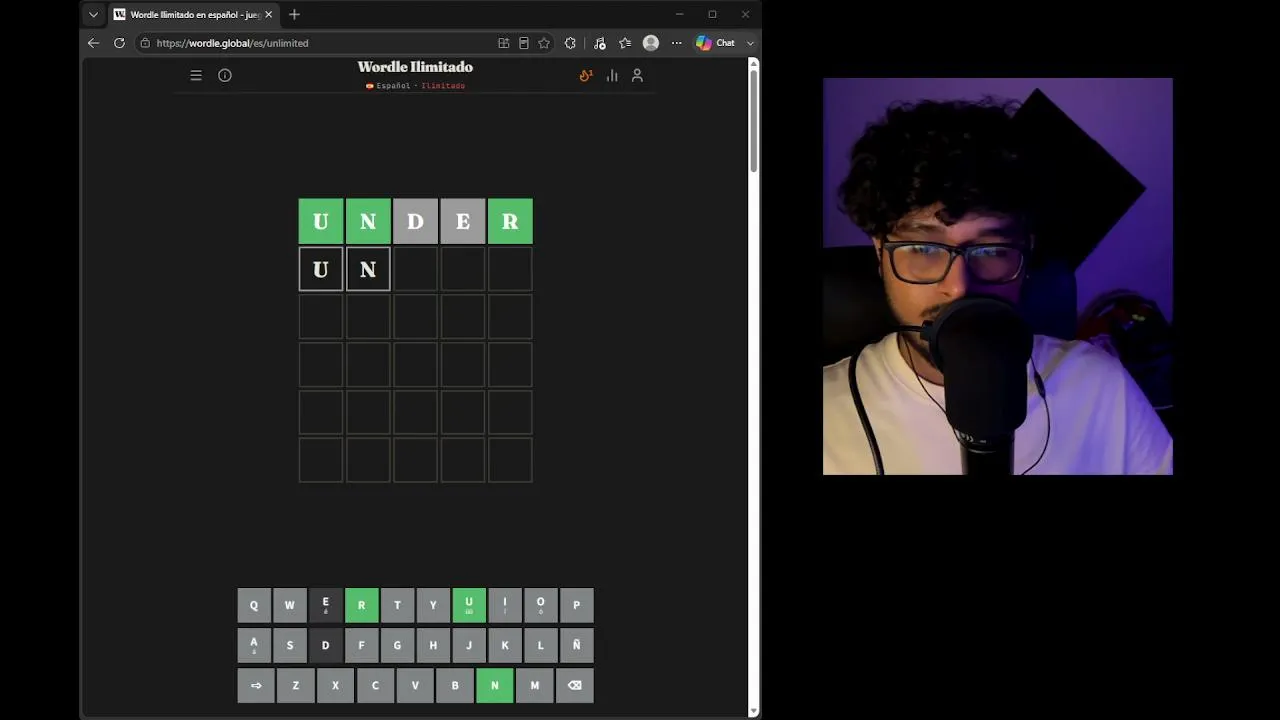Viewport: 1280px width, 720px height.
Task: Open Copilot Chat
Action: pyautogui.click(x=716, y=43)
